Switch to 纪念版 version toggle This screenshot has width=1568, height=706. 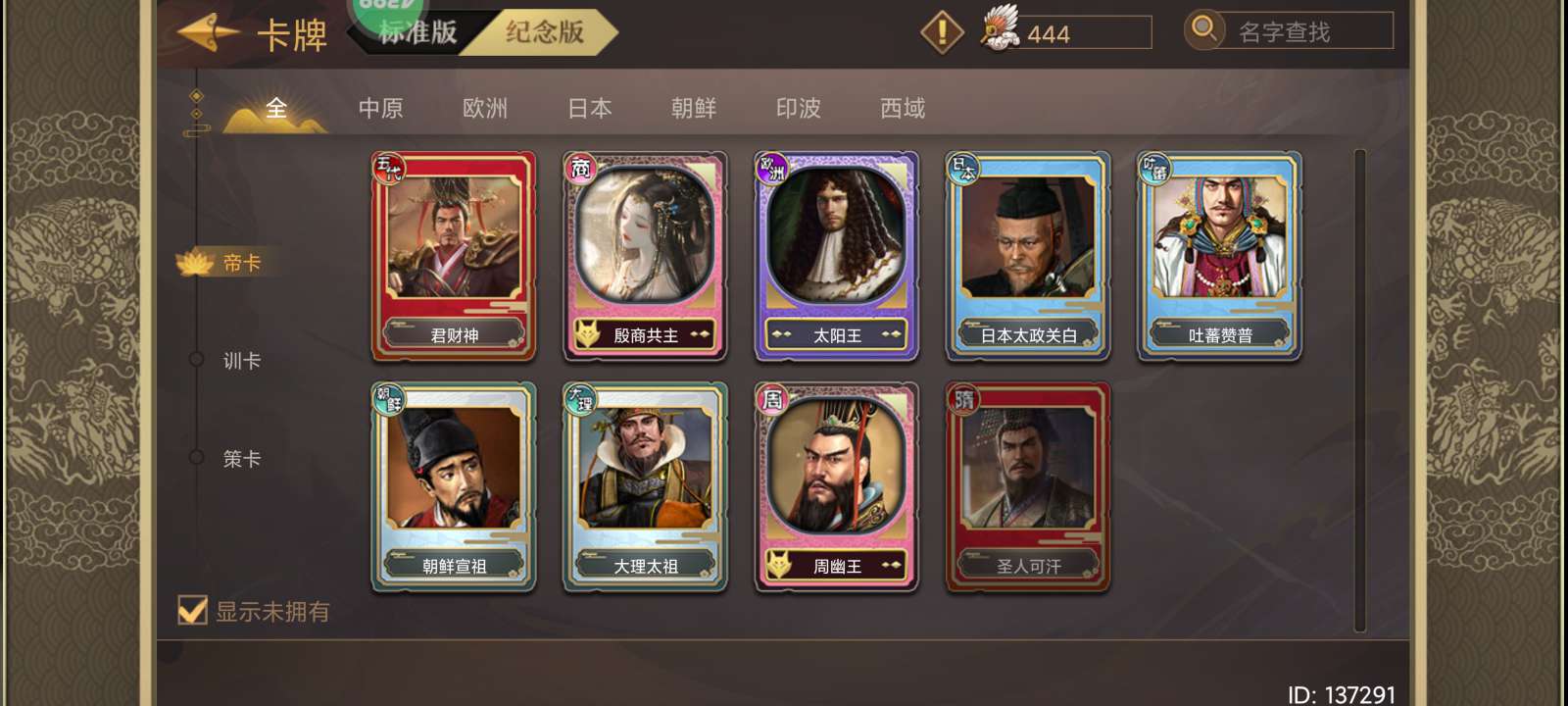(545, 32)
